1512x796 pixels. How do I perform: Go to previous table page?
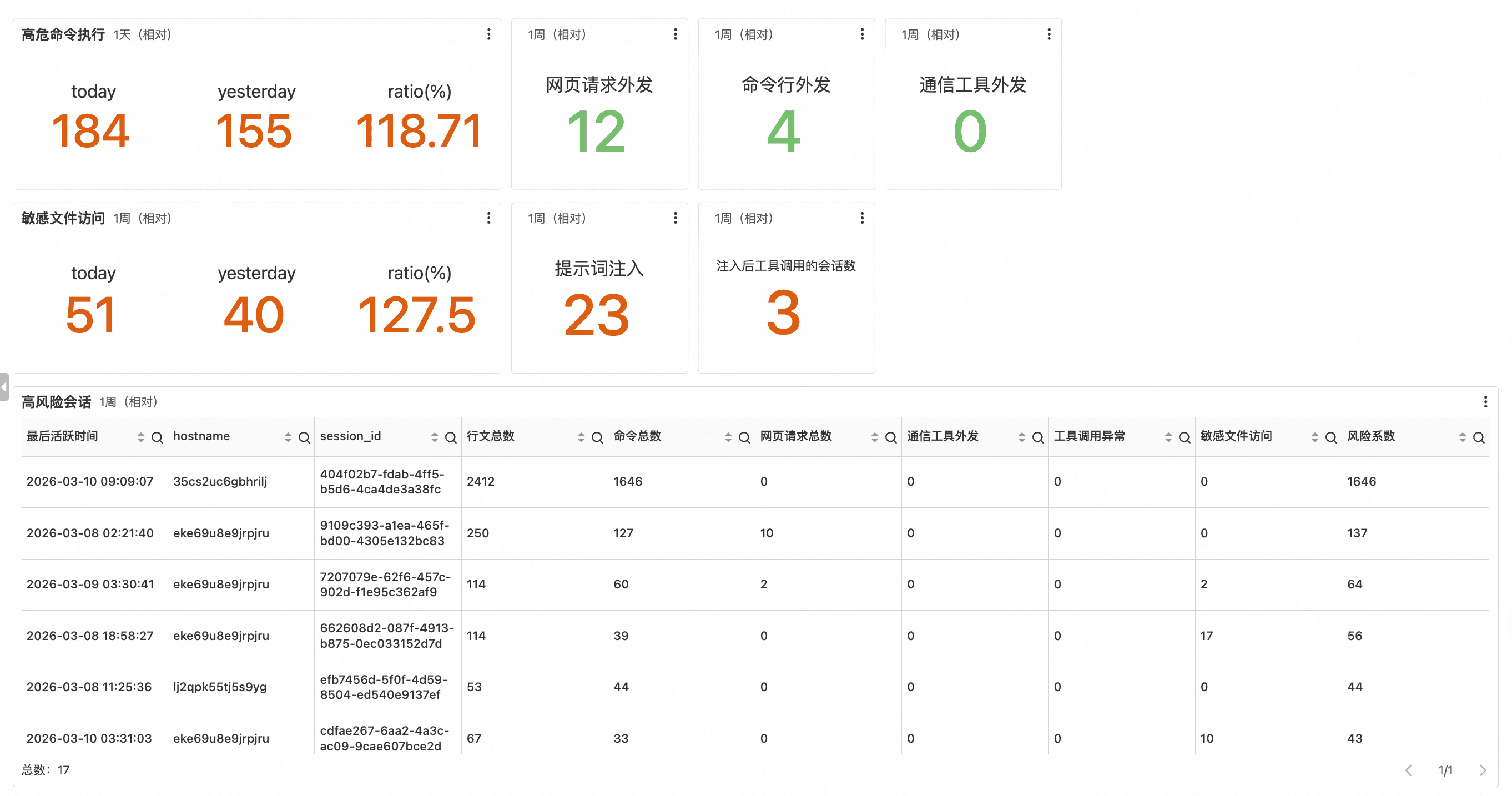[1408, 770]
